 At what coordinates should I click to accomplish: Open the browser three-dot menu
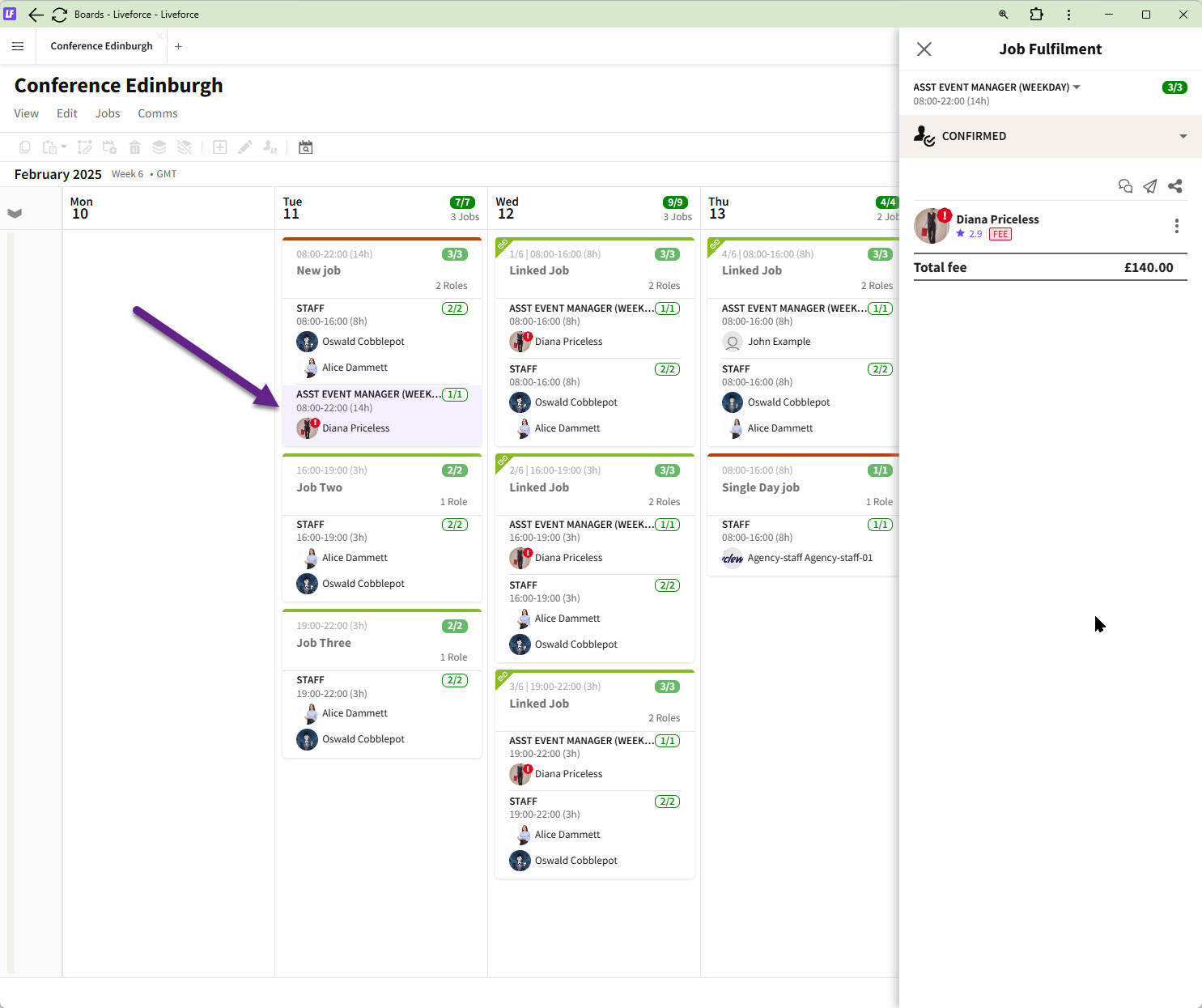(1068, 15)
